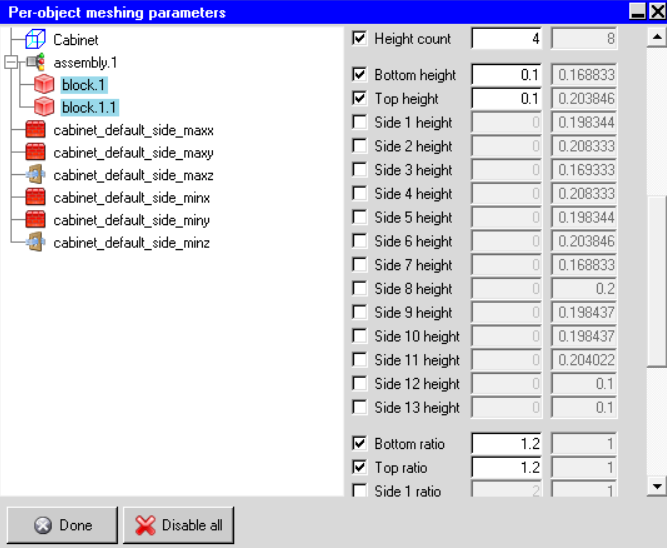The image size is (667, 548).
Task: Enable the Side 9 height checkbox
Action: point(359,312)
